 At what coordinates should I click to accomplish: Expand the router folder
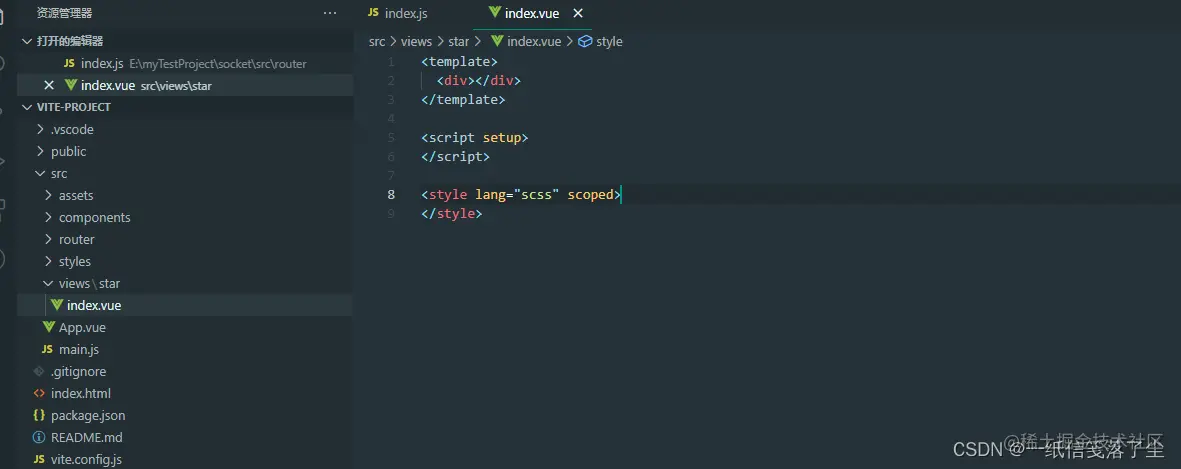pyautogui.click(x=48, y=239)
